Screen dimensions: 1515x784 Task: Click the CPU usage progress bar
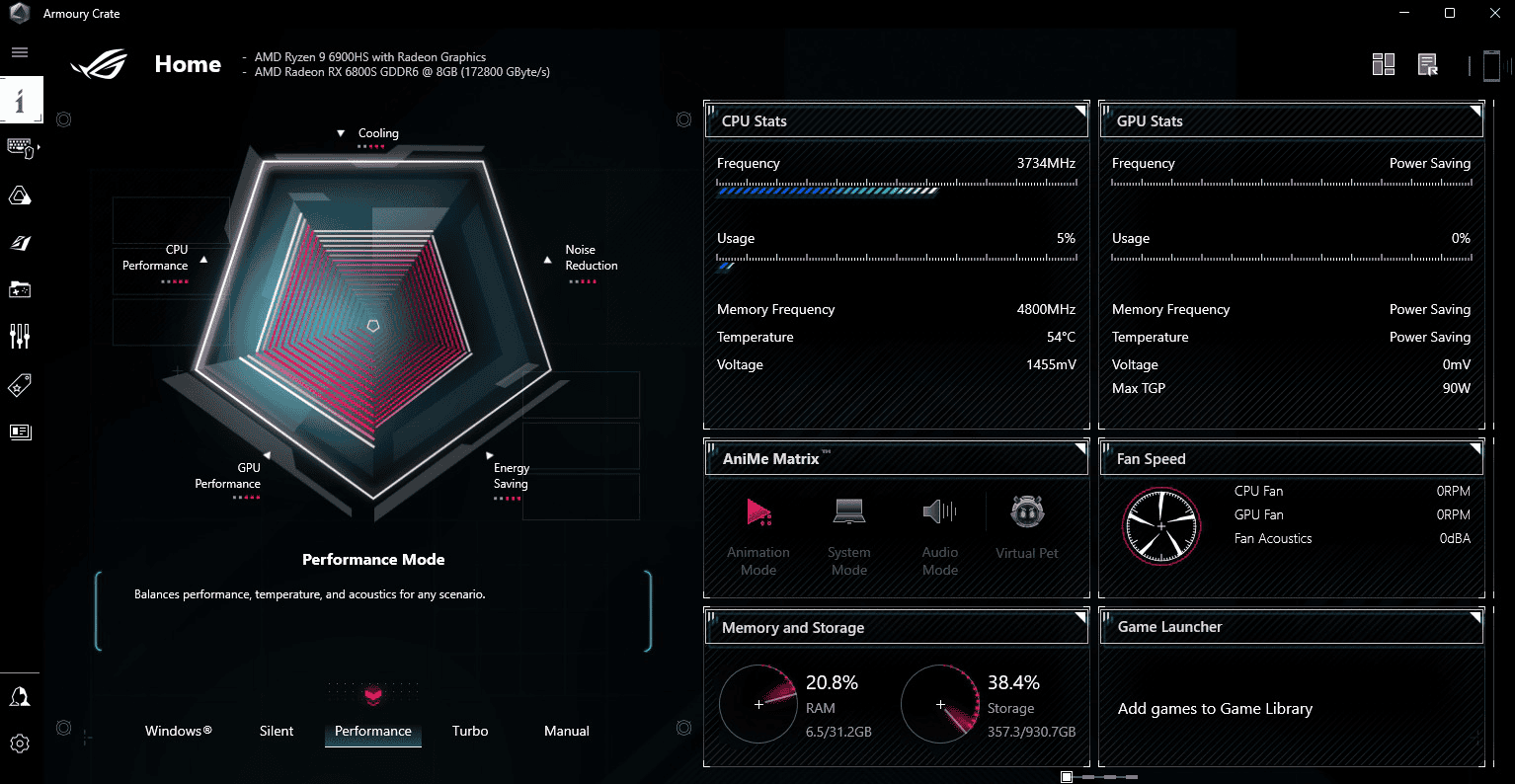897,263
